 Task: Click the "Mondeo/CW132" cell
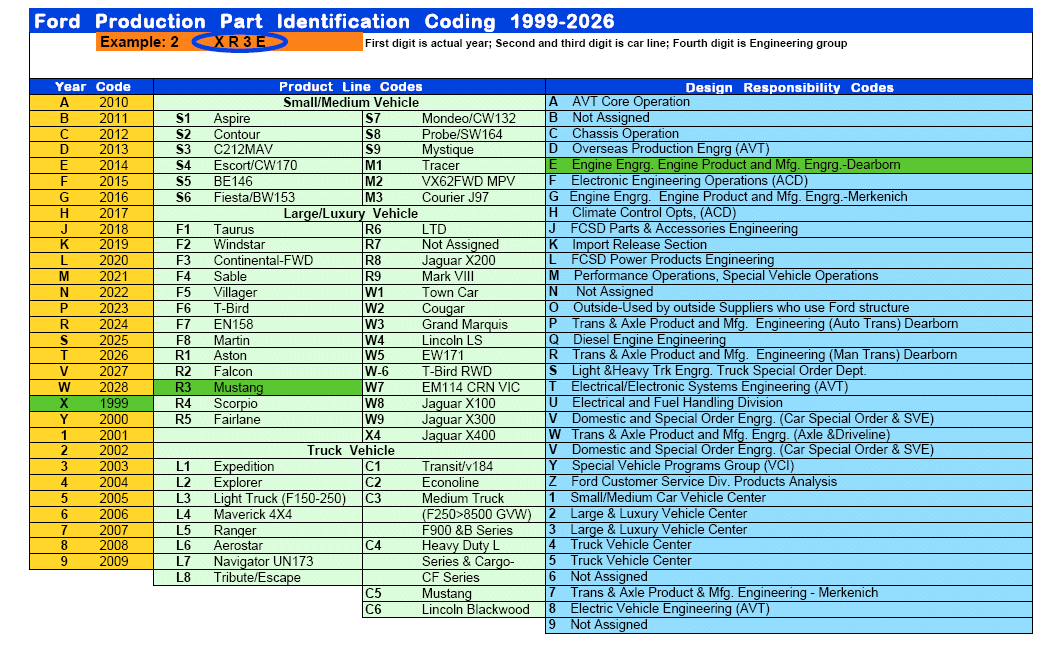(x=469, y=119)
